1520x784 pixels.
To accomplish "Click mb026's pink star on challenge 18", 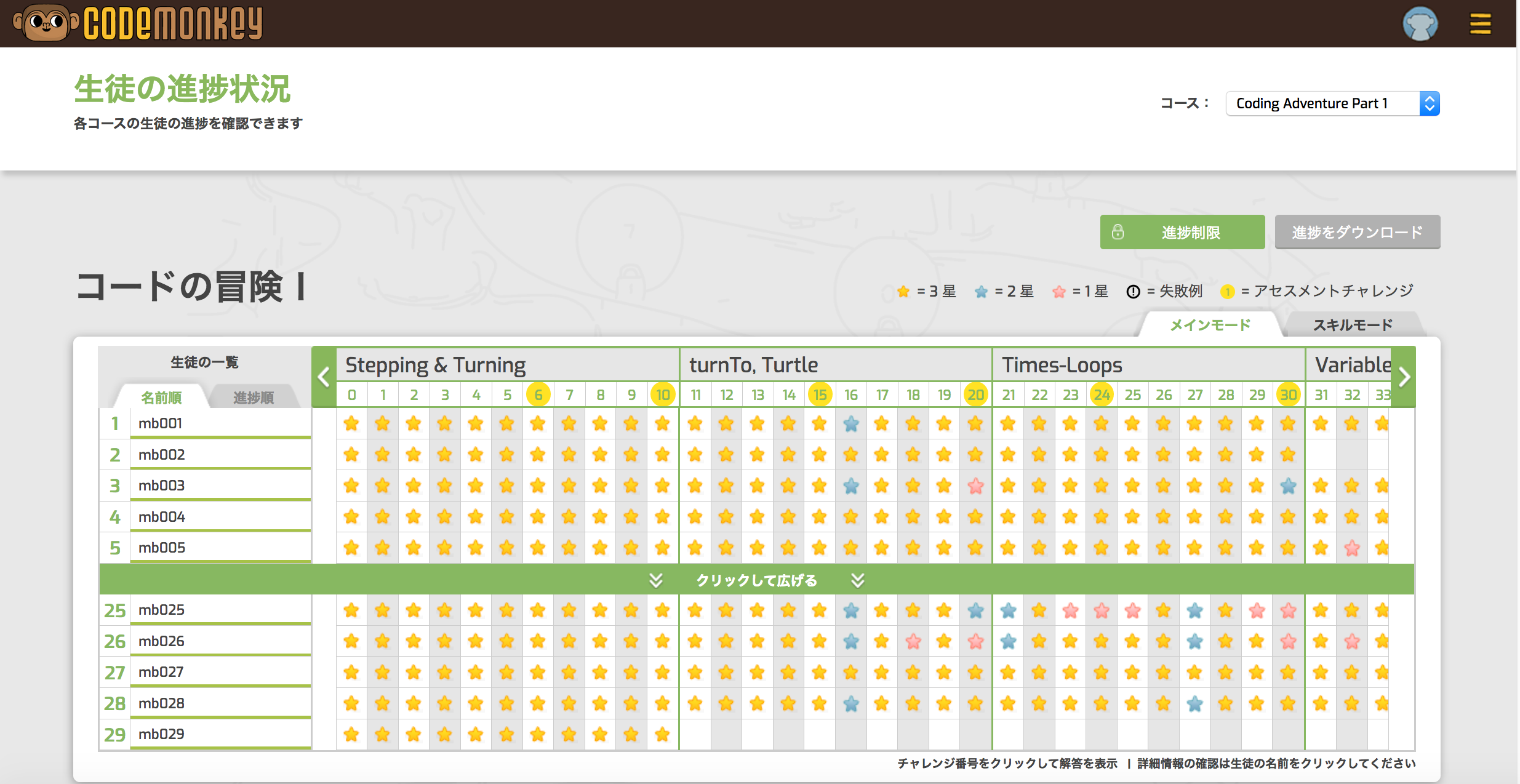I will (913, 641).
